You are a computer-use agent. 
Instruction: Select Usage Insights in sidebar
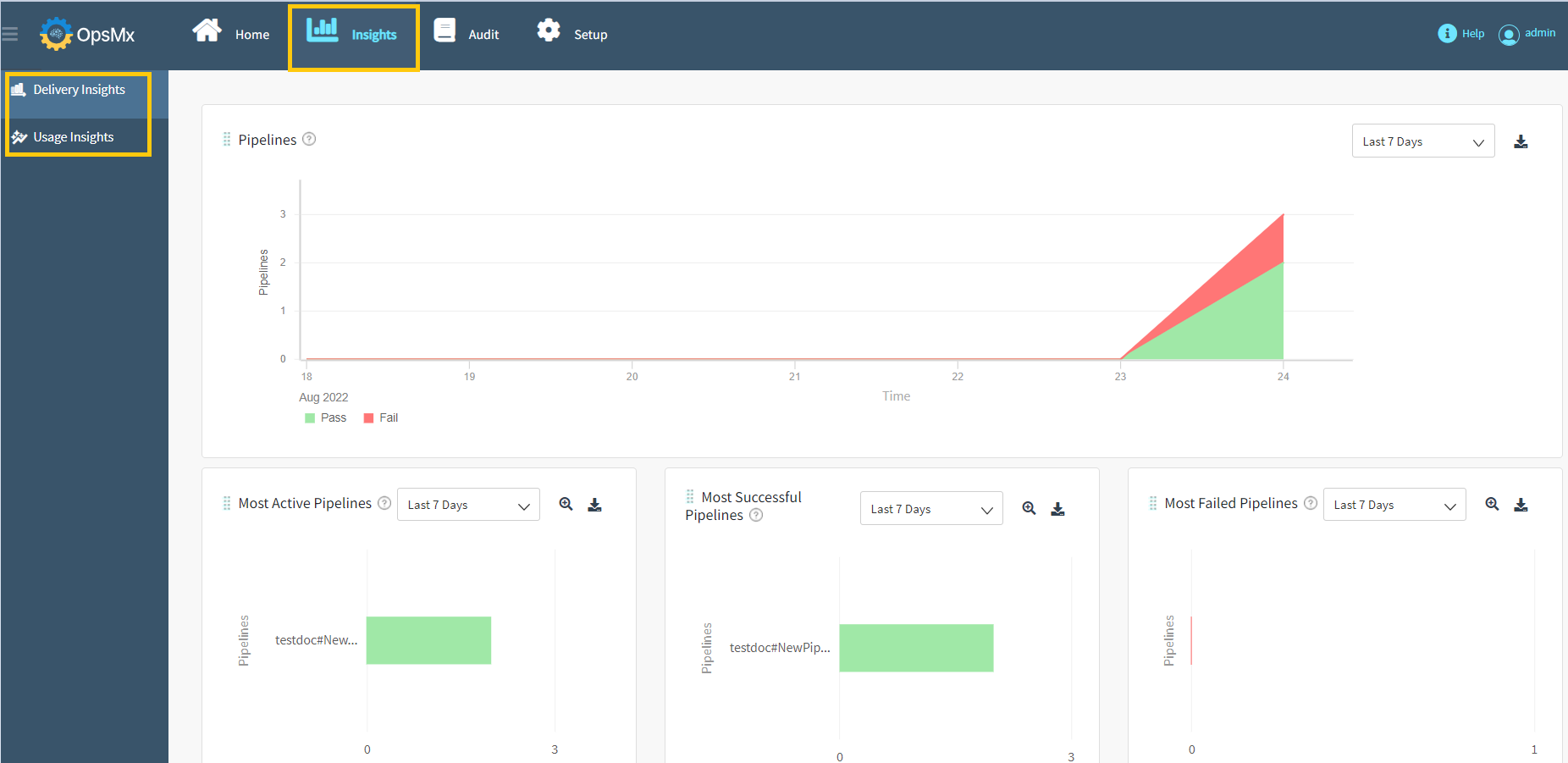[73, 137]
